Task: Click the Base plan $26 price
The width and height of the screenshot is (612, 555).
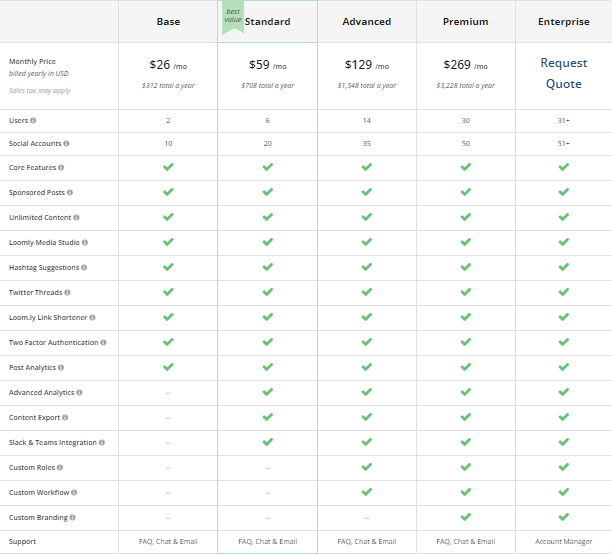Action: pos(161,65)
